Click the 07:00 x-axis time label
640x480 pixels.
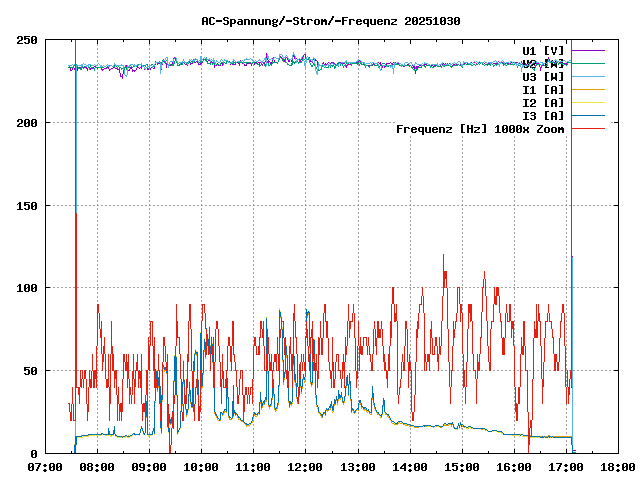tap(45, 467)
